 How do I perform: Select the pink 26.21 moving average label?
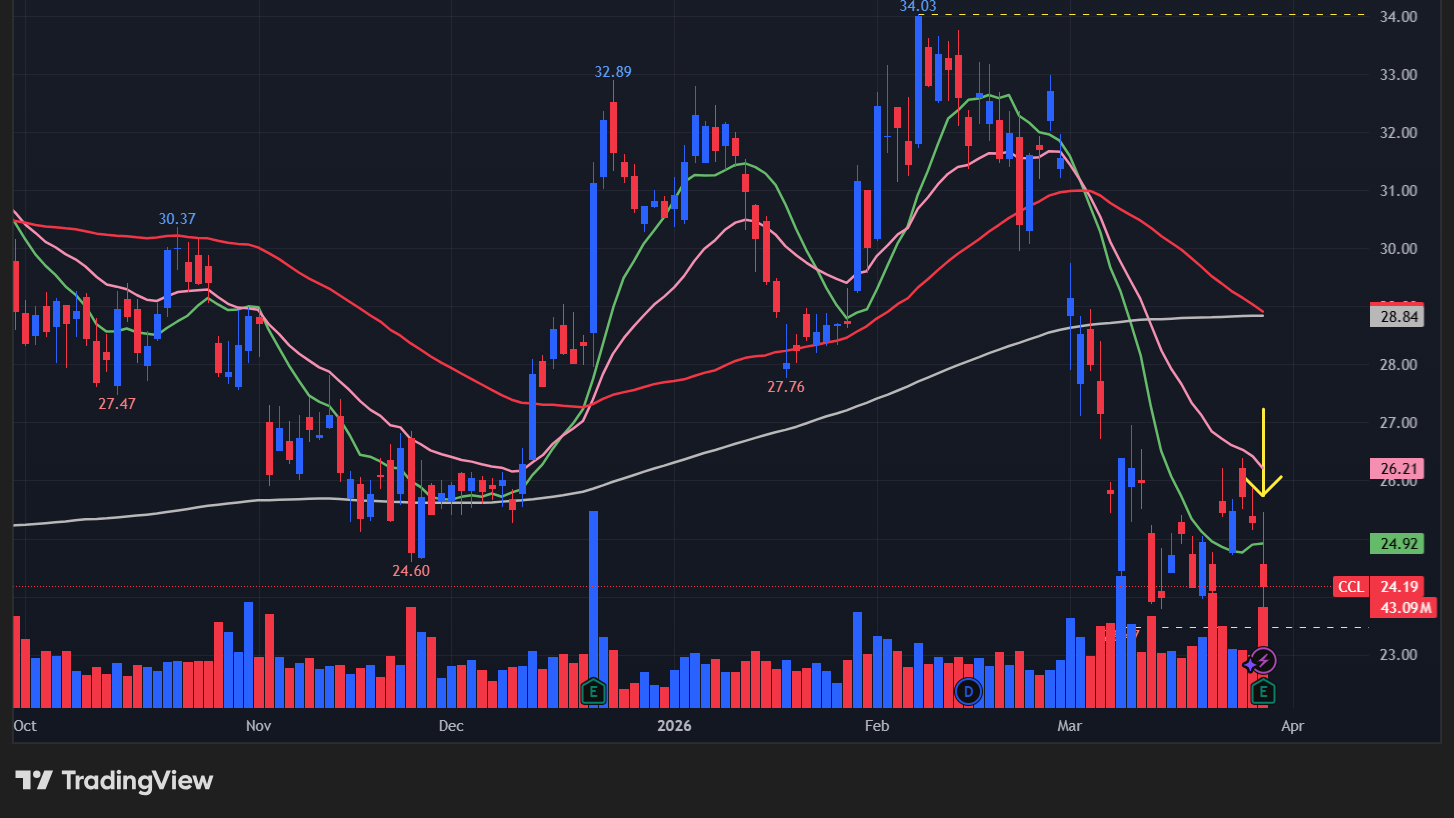coord(1395,468)
